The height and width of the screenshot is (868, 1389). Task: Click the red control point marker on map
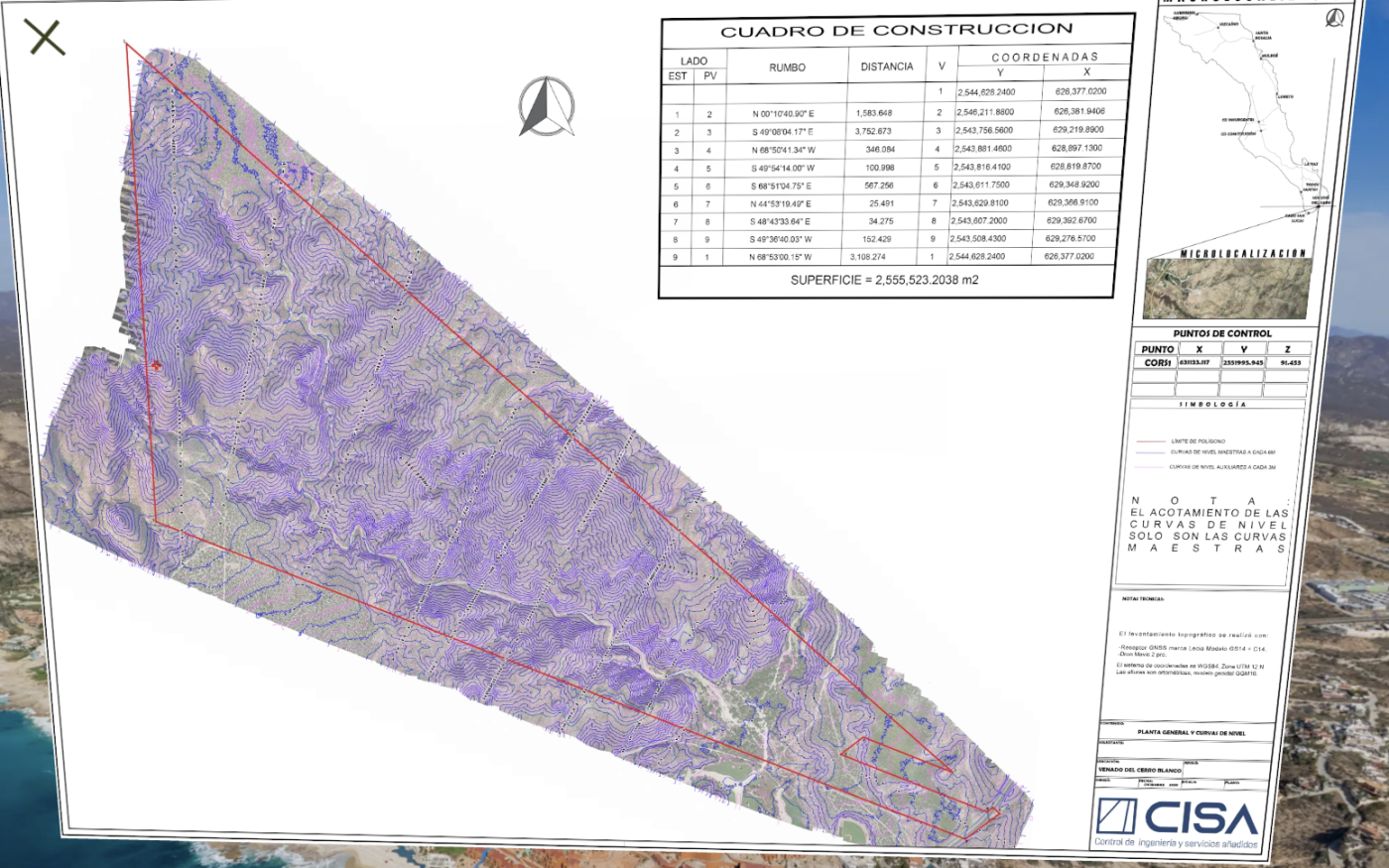pyautogui.click(x=157, y=366)
